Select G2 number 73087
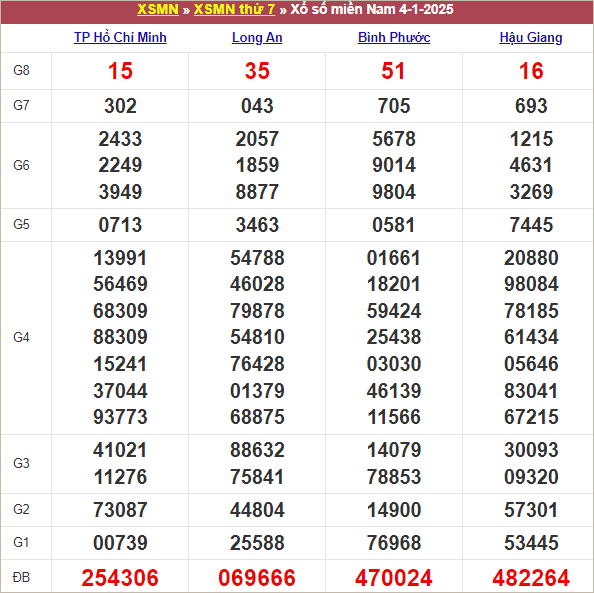594x593 pixels. [120, 510]
